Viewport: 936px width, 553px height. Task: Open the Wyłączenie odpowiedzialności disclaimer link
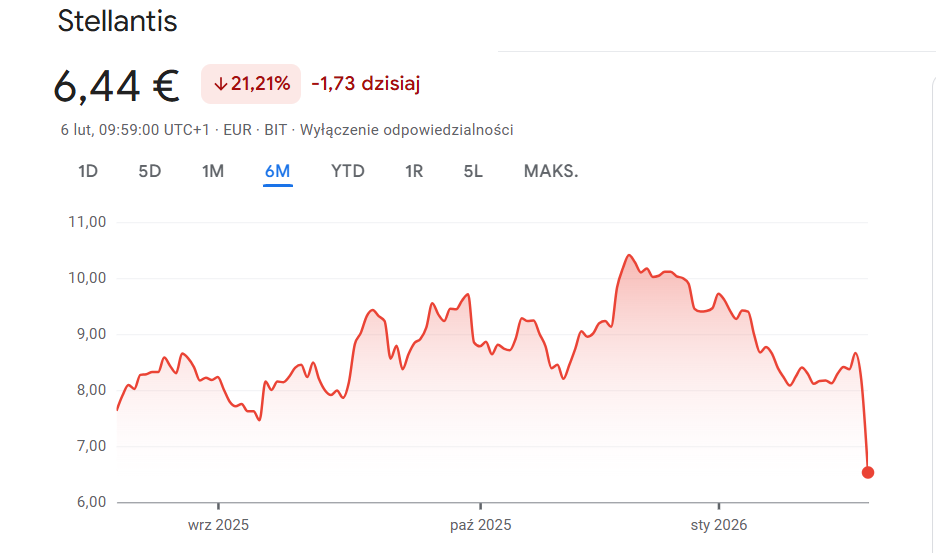[x=407, y=130]
